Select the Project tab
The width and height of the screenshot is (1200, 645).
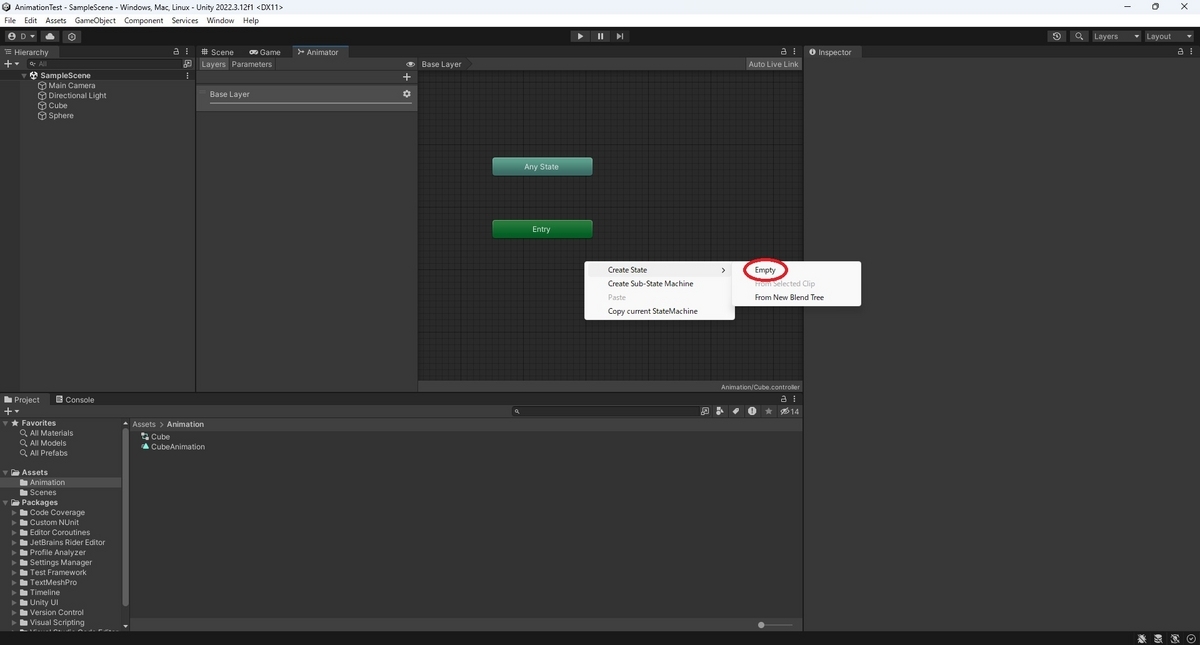tap(22, 400)
